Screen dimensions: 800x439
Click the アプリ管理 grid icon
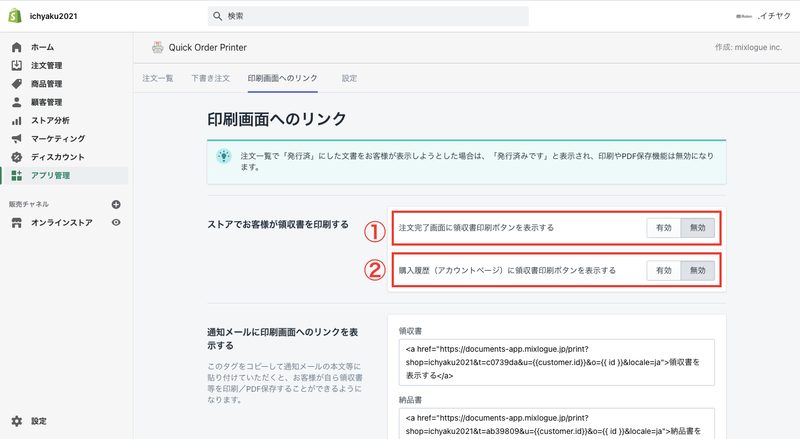16,175
